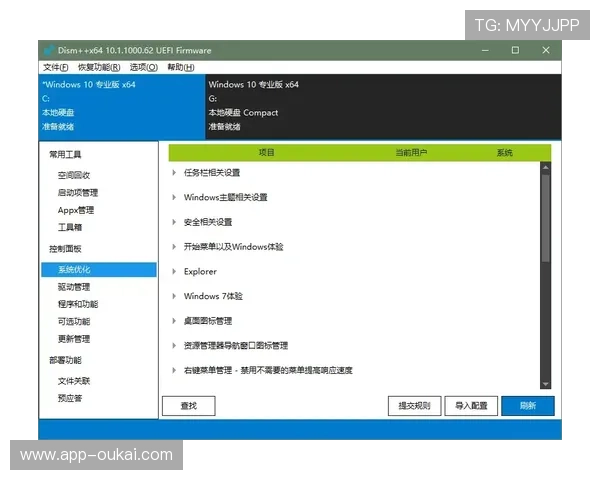Expand 开始菜单以及Windows体验 group arrow
The height and width of the screenshot is (480, 600).
[x=174, y=247]
